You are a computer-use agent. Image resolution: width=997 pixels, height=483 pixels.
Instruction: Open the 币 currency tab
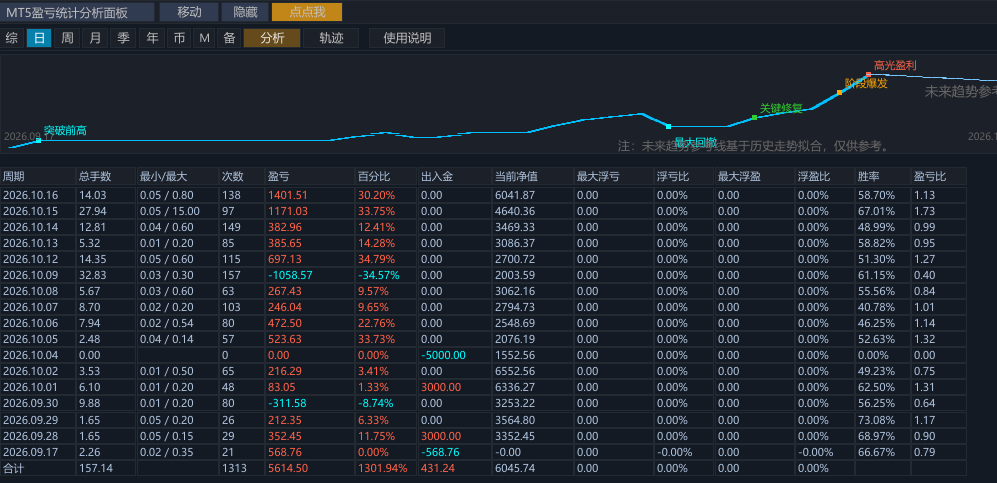point(179,38)
